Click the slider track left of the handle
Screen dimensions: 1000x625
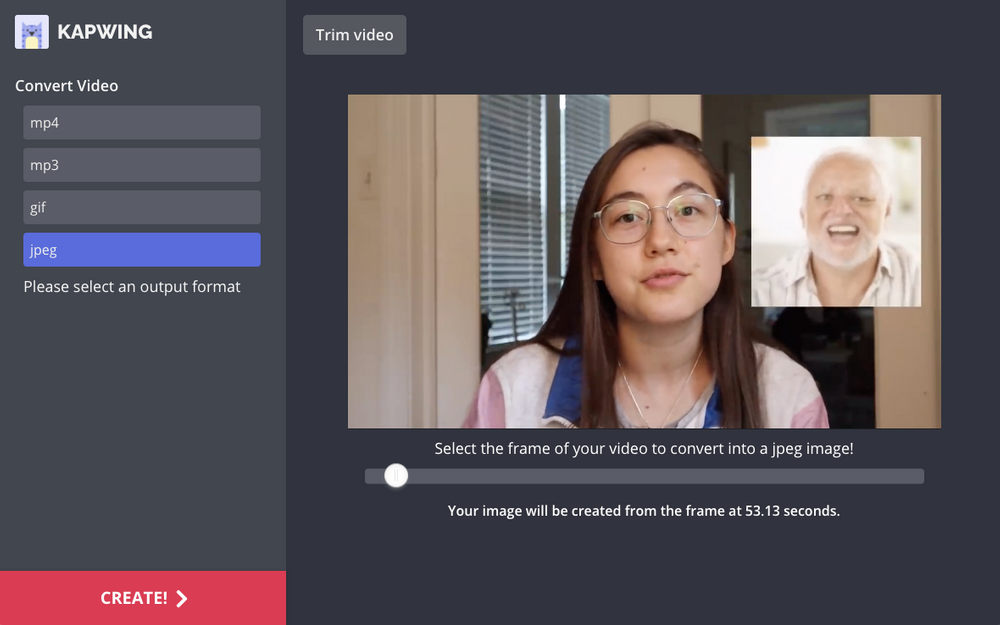click(x=374, y=476)
